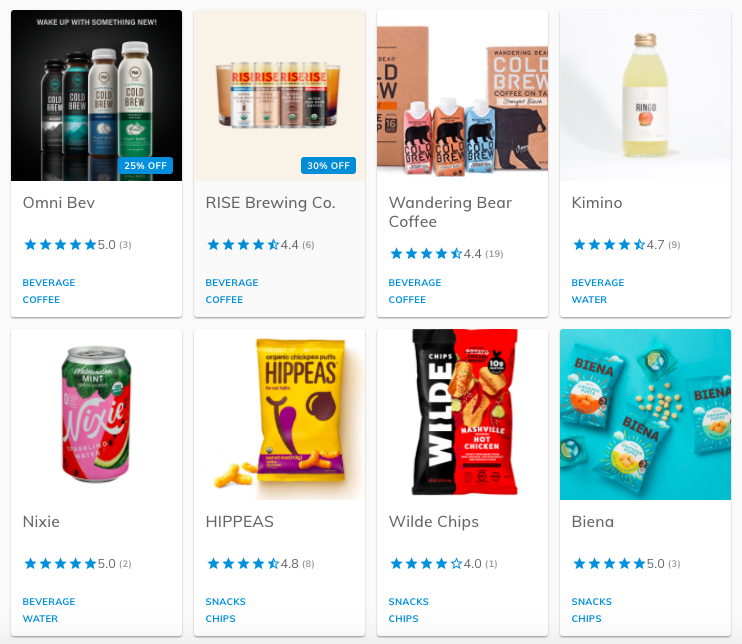The image size is (742, 644).
Task: Open the Nixie sparkling water can image
Action: [x=97, y=415]
